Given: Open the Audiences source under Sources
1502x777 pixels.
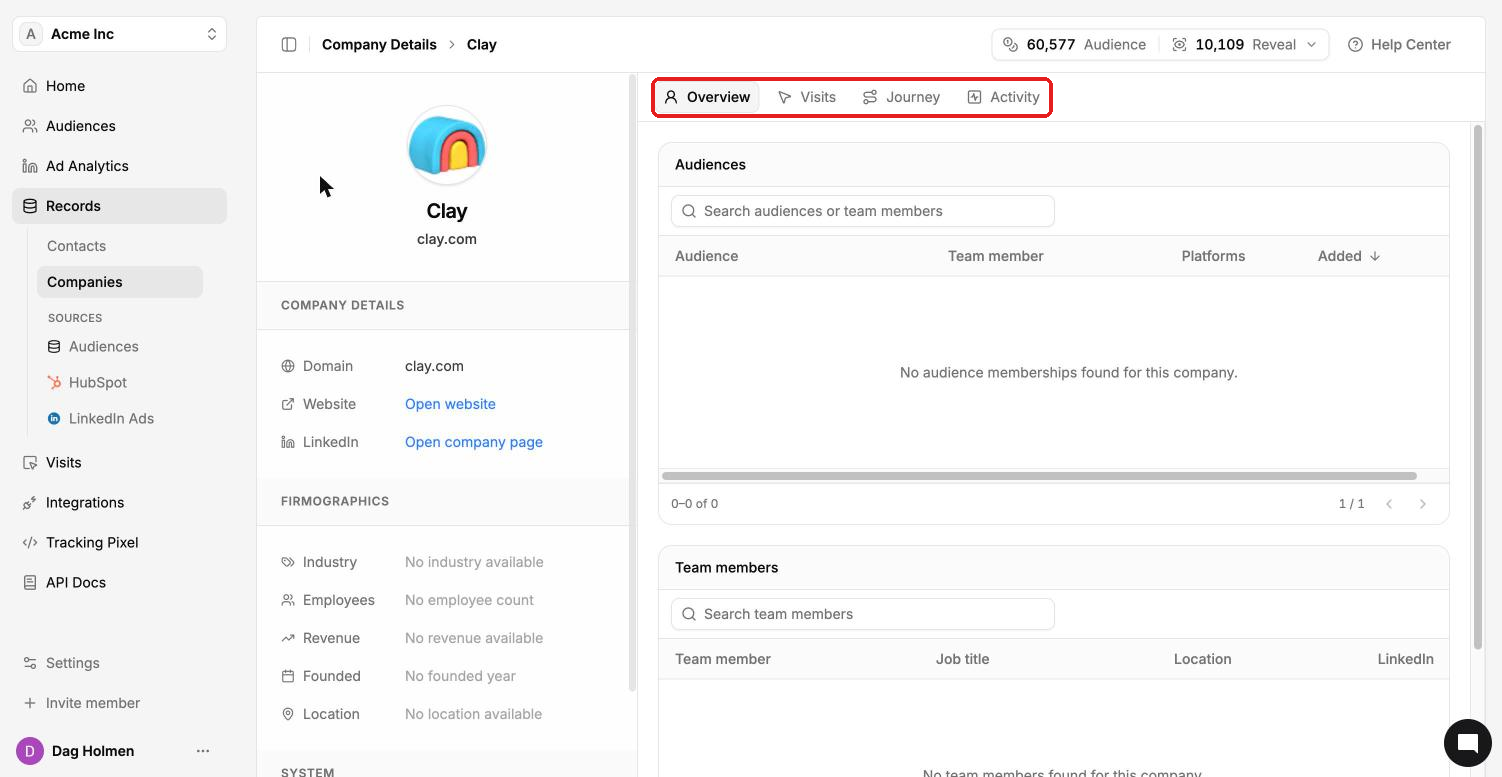Looking at the screenshot, I should [119, 347].
